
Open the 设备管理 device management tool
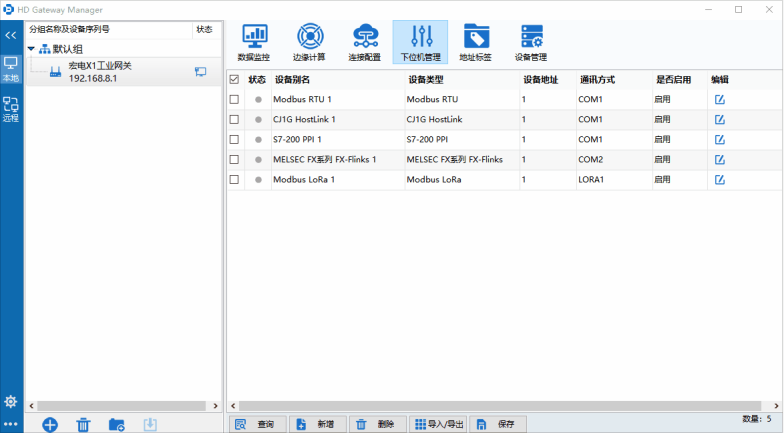coord(531,43)
